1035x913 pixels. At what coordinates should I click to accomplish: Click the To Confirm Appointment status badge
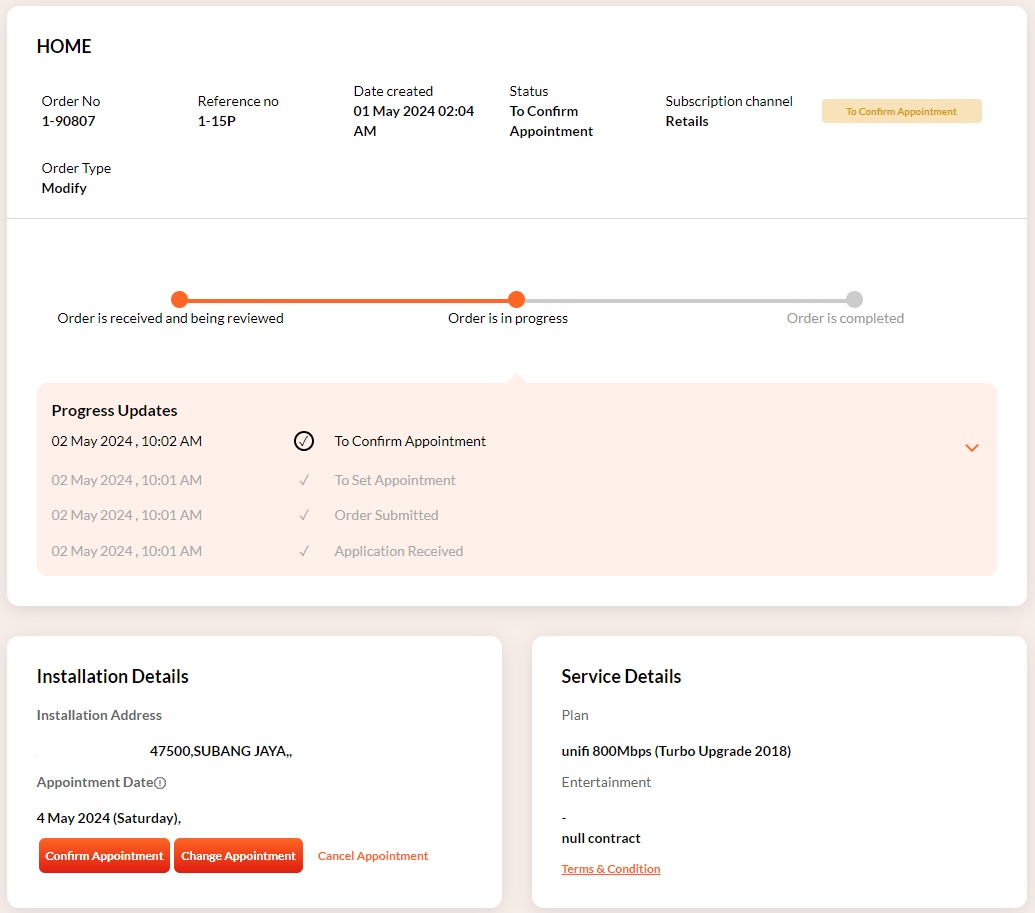(x=901, y=111)
